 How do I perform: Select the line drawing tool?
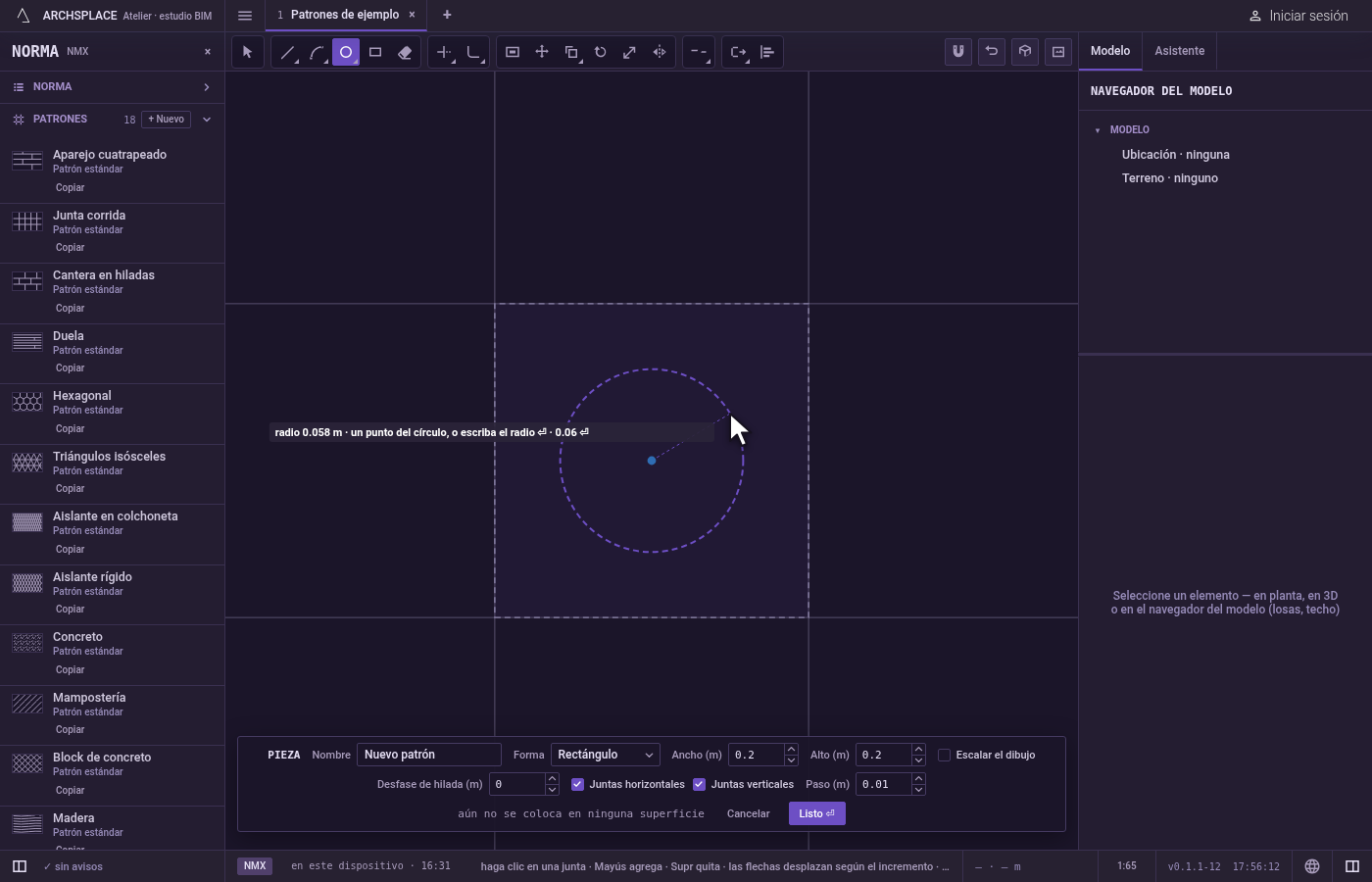(x=287, y=52)
